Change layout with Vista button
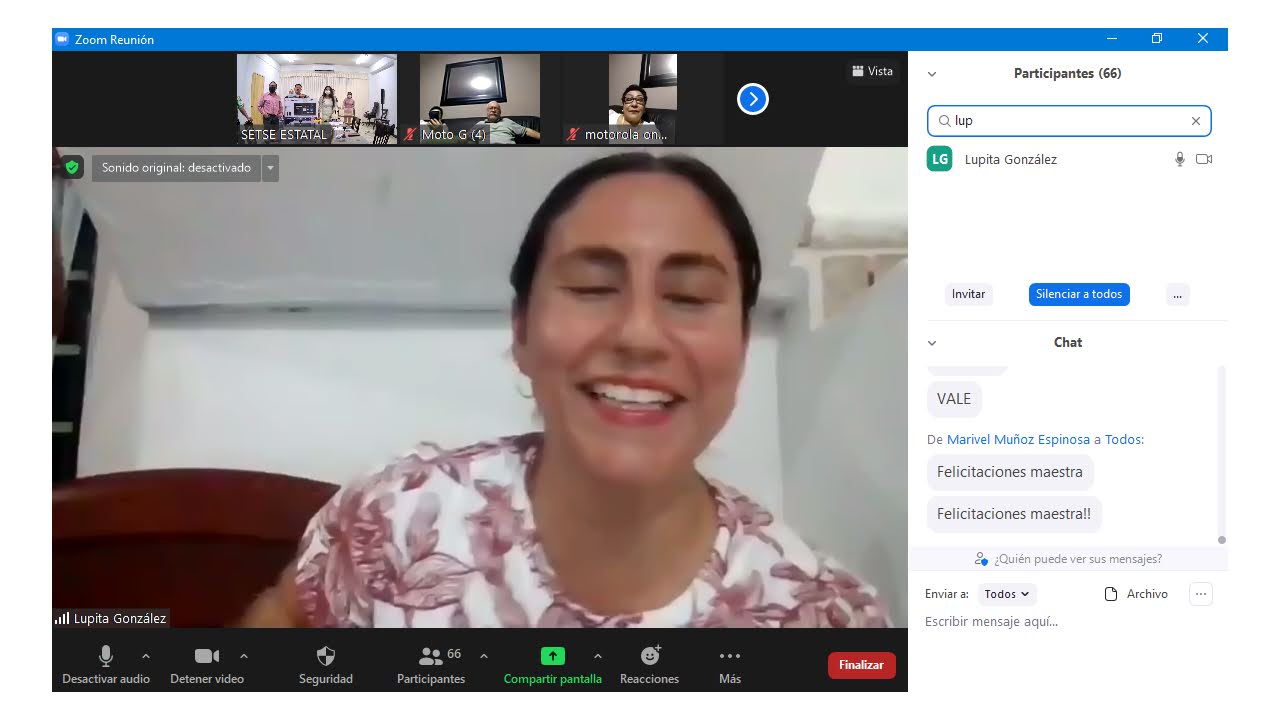Viewport: 1280px width, 720px height. click(x=872, y=71)
